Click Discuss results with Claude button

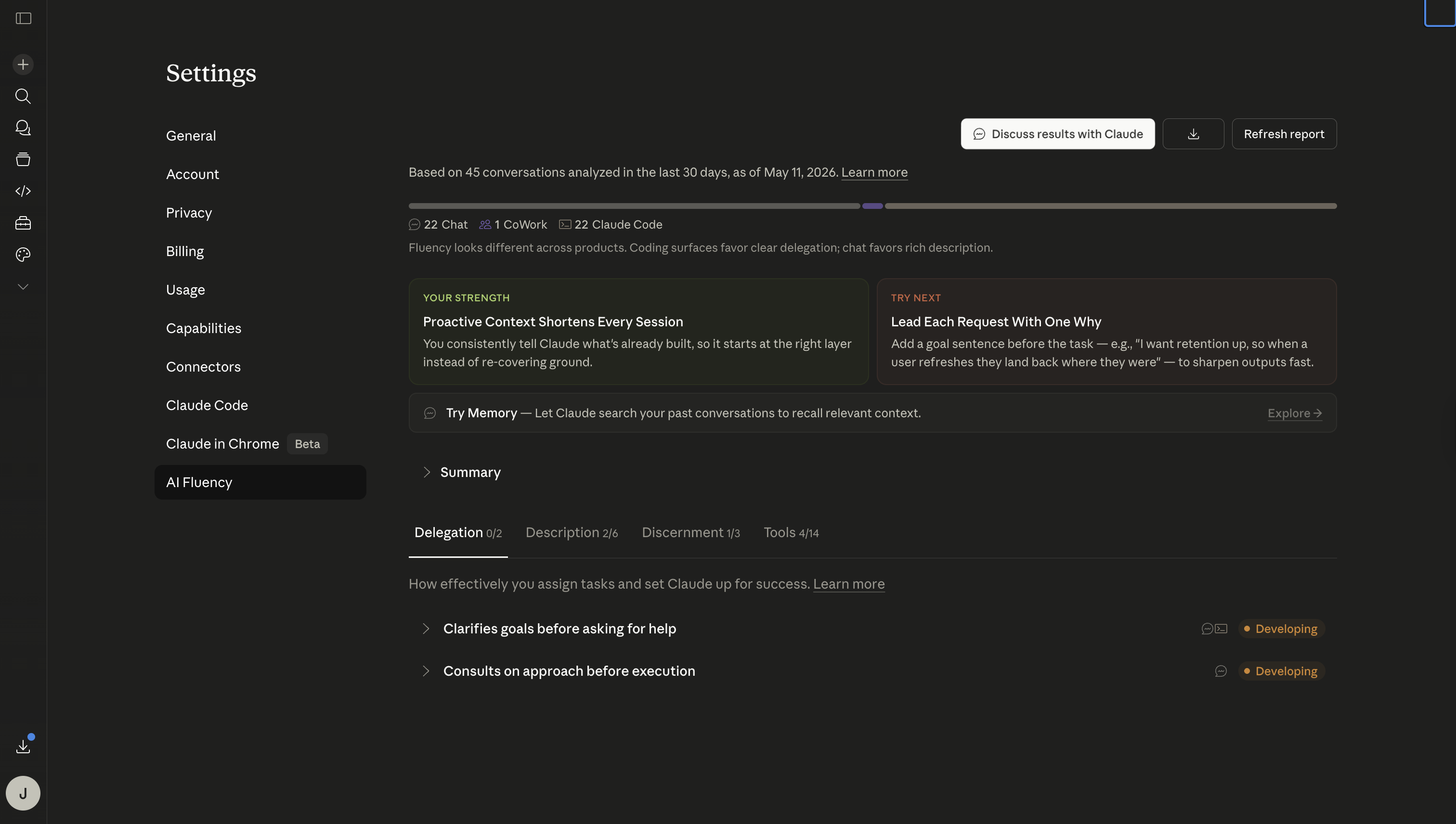tap(1057, 134)
